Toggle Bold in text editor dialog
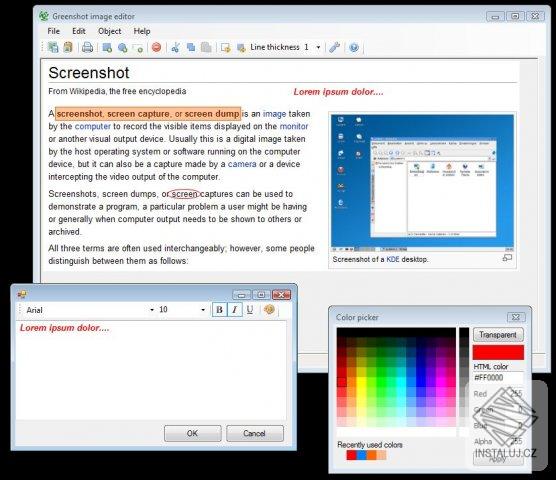Screen dimensions: 556x480 tap(219, 310)
